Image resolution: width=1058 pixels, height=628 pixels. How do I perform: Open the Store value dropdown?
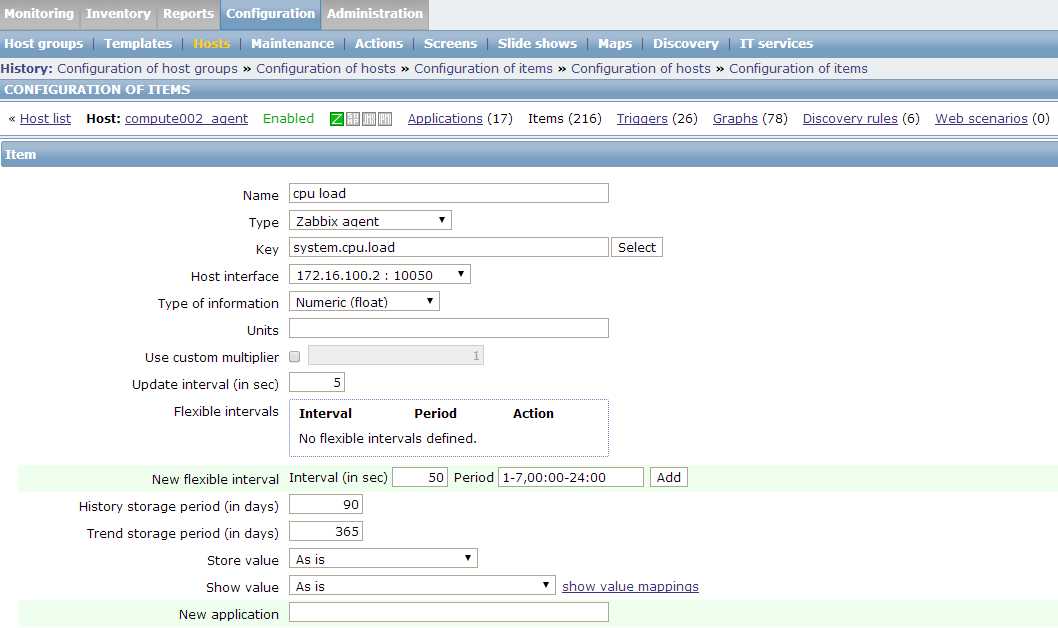tap(383, 559)
